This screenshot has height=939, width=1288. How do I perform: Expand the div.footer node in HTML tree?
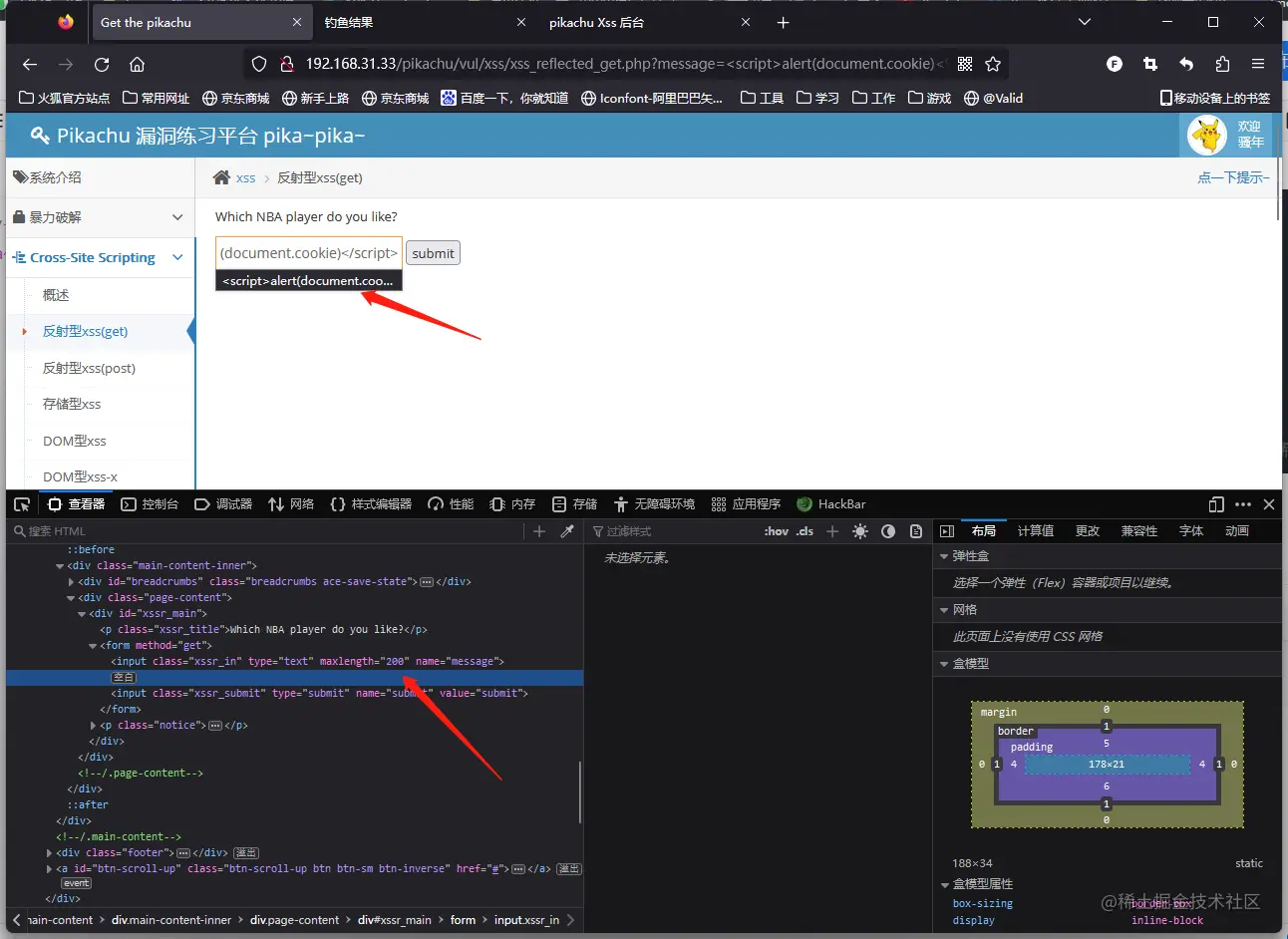[x=49, y=853]
